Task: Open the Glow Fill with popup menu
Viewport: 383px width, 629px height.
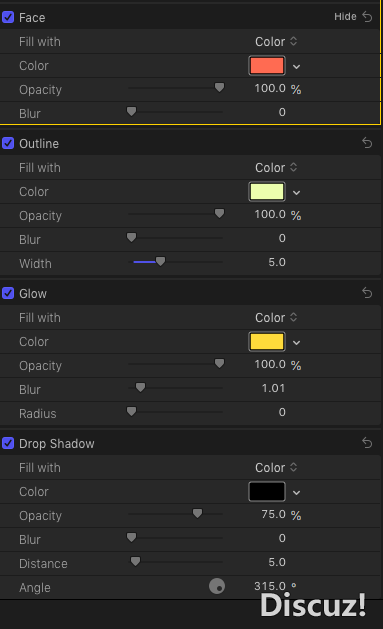Action: (276, 317)
